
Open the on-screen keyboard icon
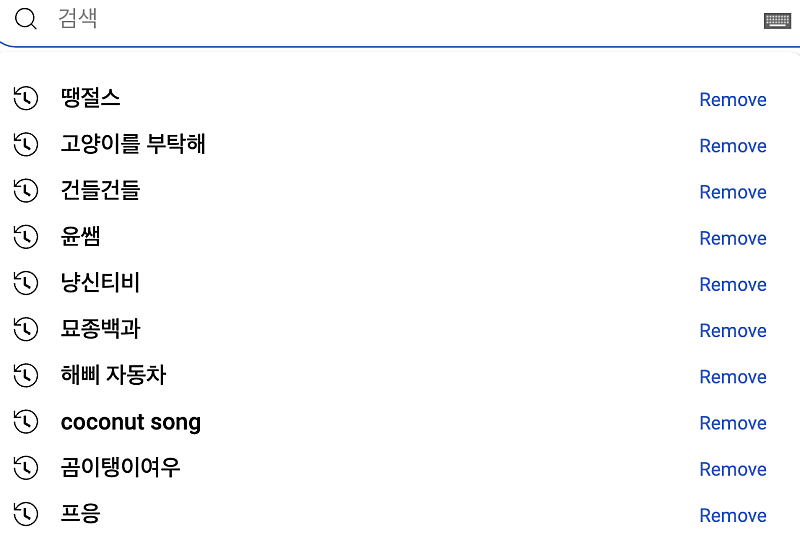tap(777, 20)
